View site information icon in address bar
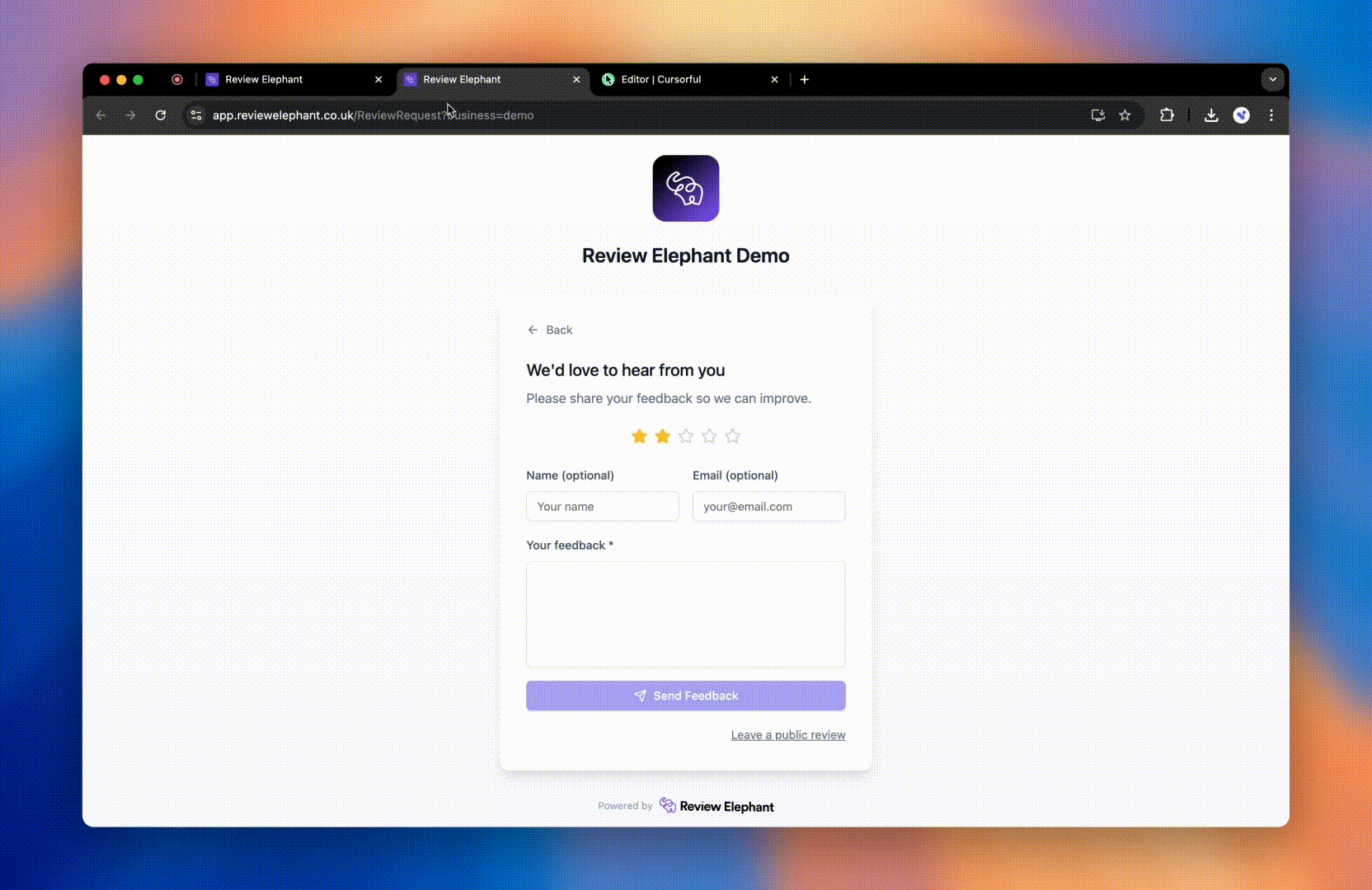Image resolution: width=1372 pixels, height=890 pixels. pyautogui.click(x=196, y=115)
